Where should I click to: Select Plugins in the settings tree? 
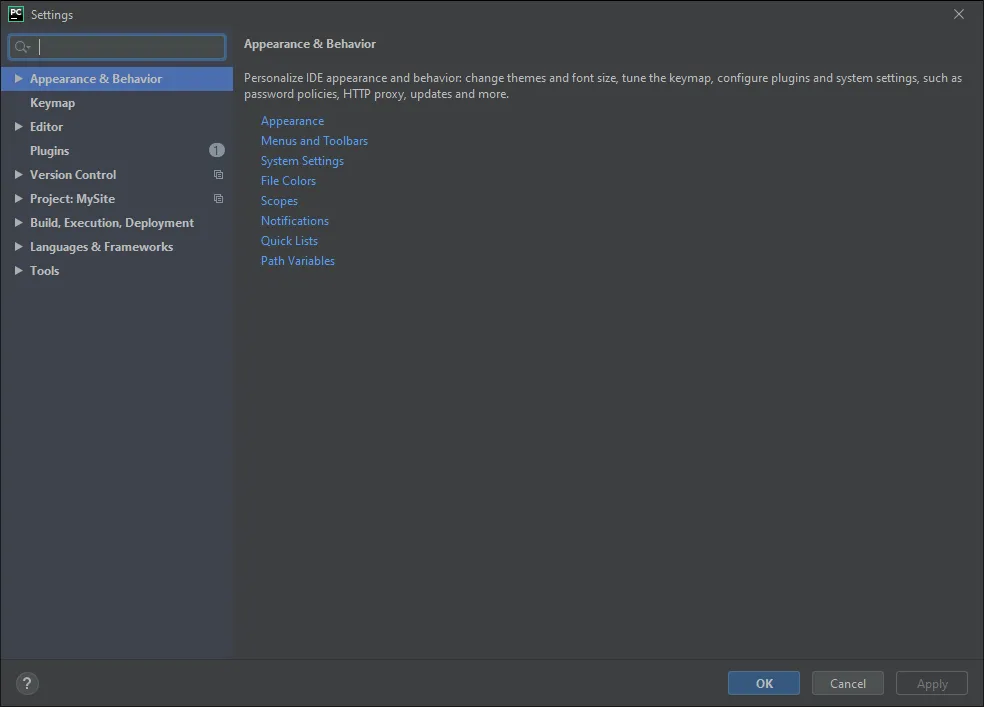click(x=49, y=151)
